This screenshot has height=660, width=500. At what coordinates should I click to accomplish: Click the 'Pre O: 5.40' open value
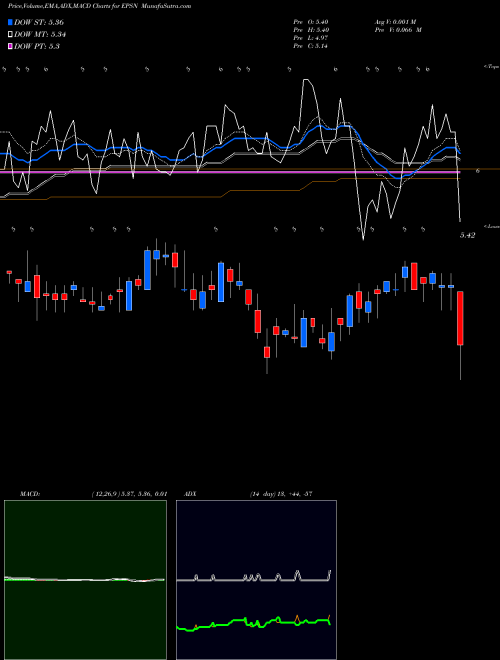point(311,21)
